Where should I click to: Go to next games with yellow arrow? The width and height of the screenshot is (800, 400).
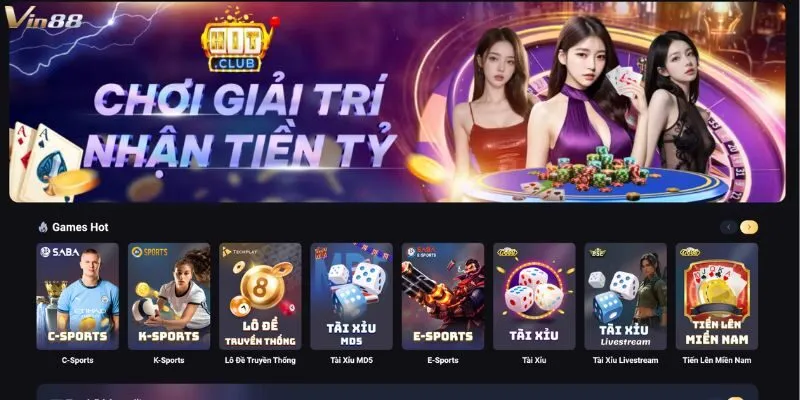click(749, 227)
